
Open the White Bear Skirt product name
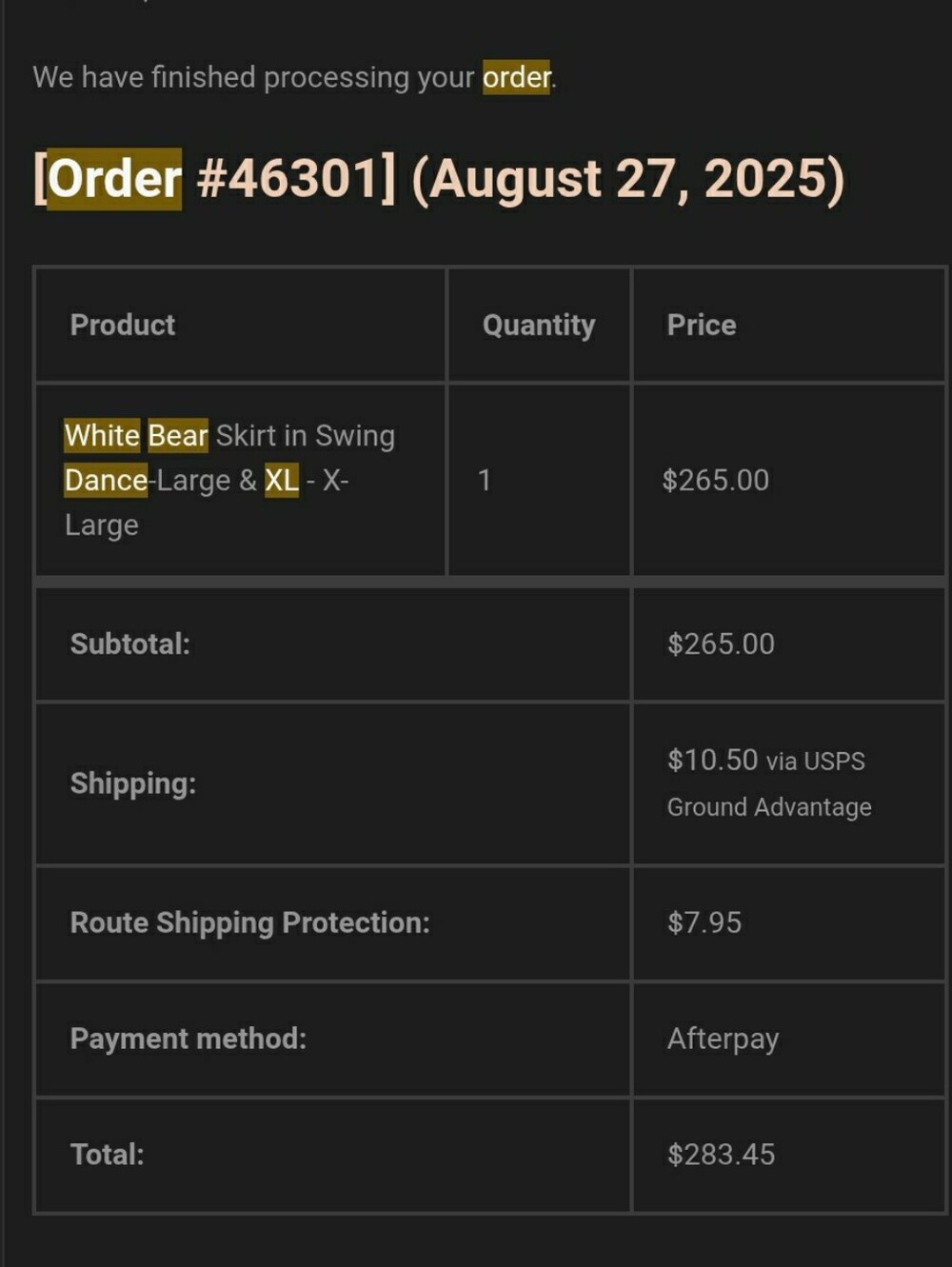coord(229,480)
